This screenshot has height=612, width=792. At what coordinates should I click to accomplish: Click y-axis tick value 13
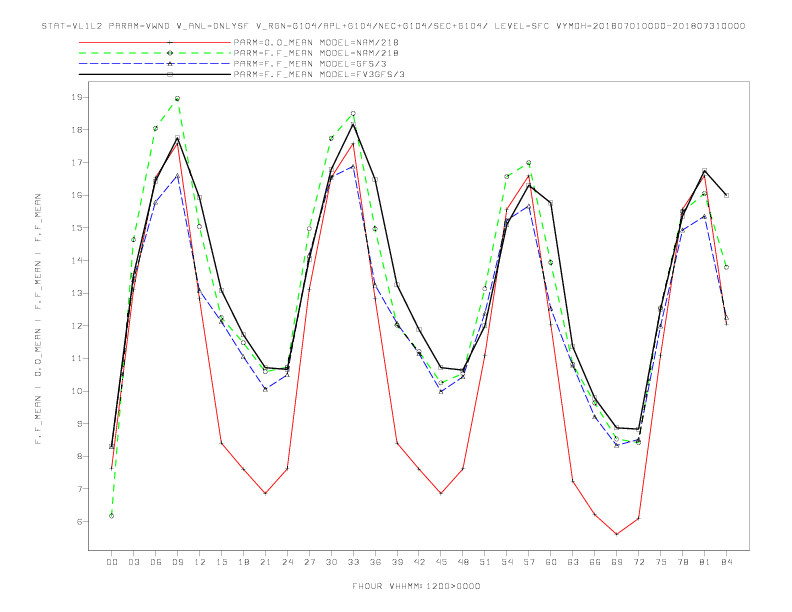(x=77, y=293)
